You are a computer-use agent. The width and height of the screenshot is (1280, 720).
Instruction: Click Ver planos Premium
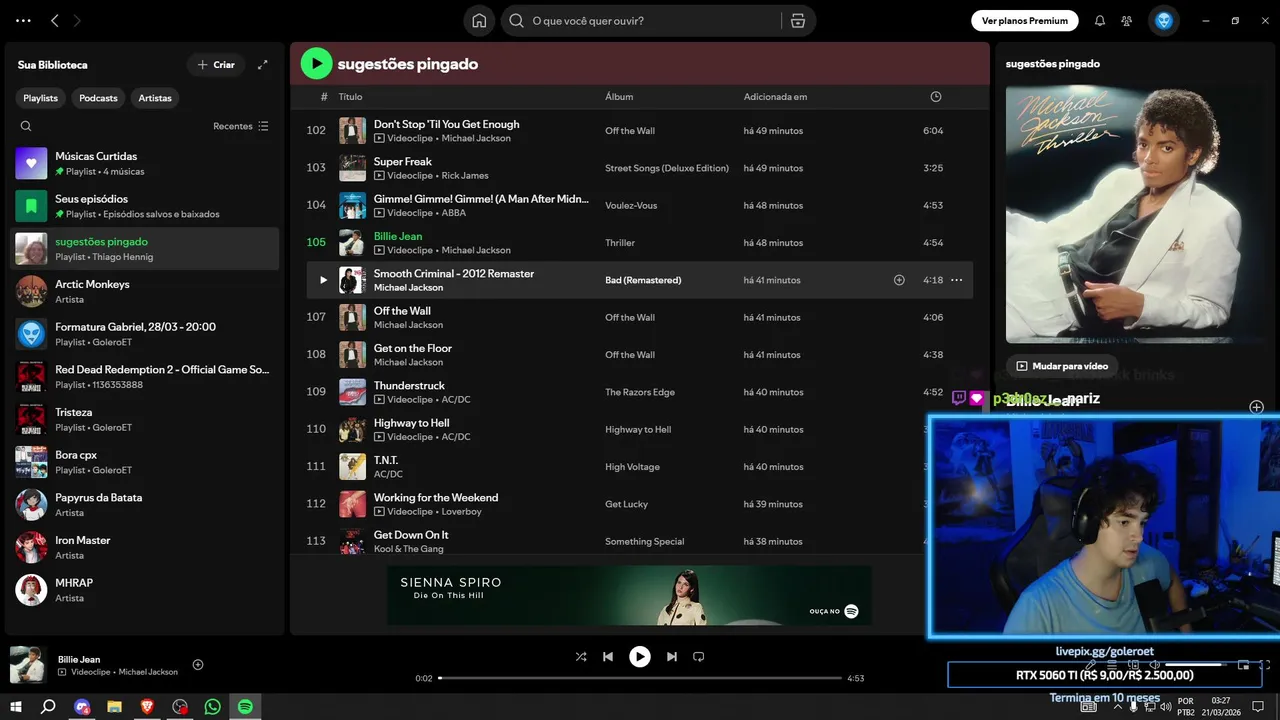(1025, 21)
